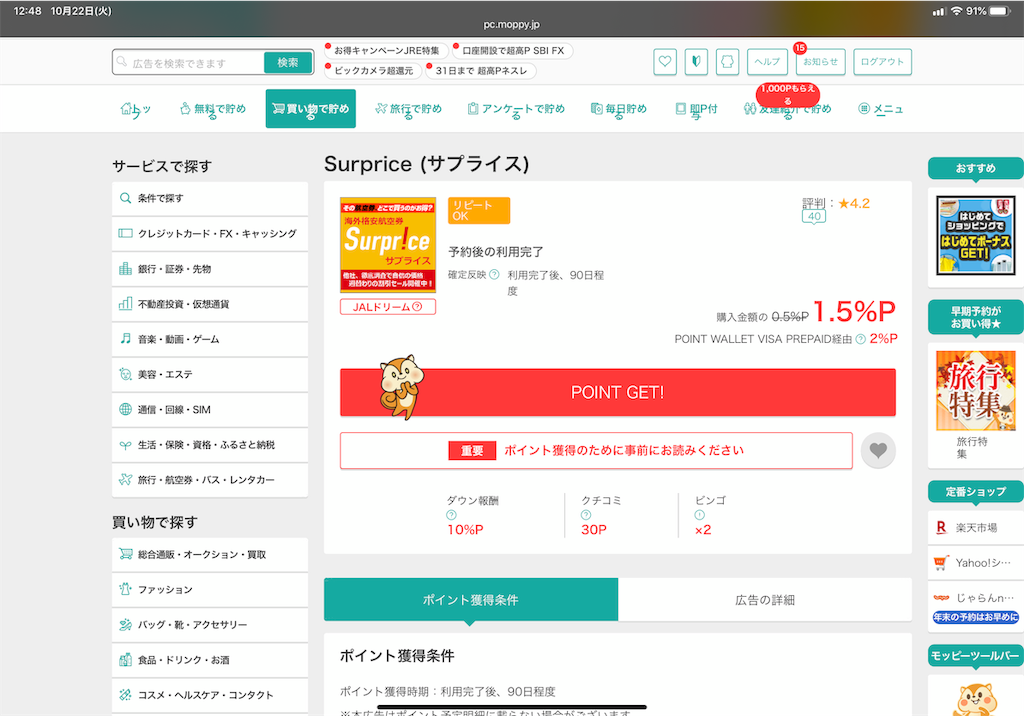This screenshot has height=716, width=1024.
Task: Click 31日まで 超高Pネスレ tag
Action: [481, 71]
